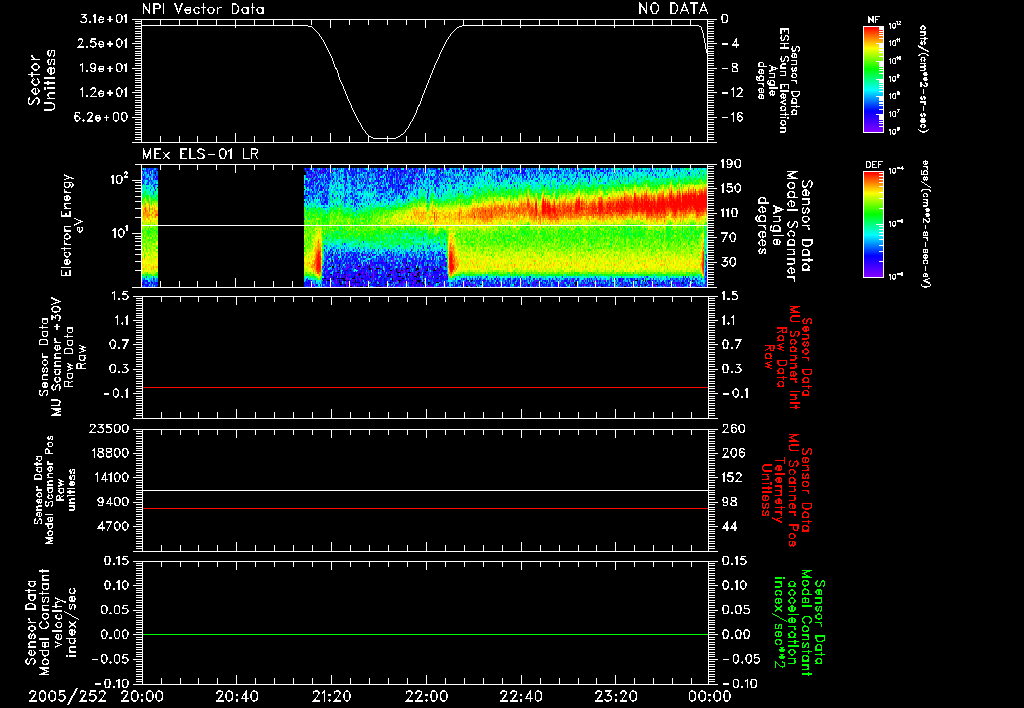Viewport: 1024px width, 708px height.
Task: Click the 10² electron energy tick label
Action: tap(118, 180)
